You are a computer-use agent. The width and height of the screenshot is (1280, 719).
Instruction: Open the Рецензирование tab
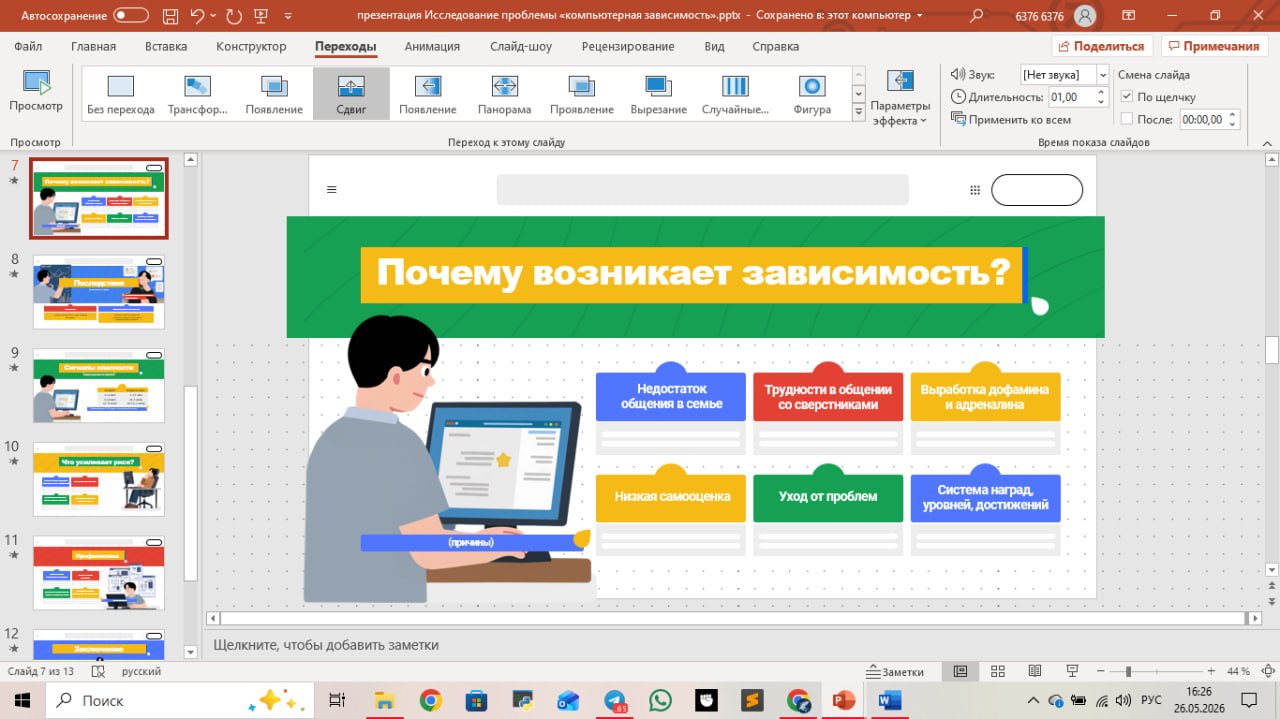coord(628,46)
